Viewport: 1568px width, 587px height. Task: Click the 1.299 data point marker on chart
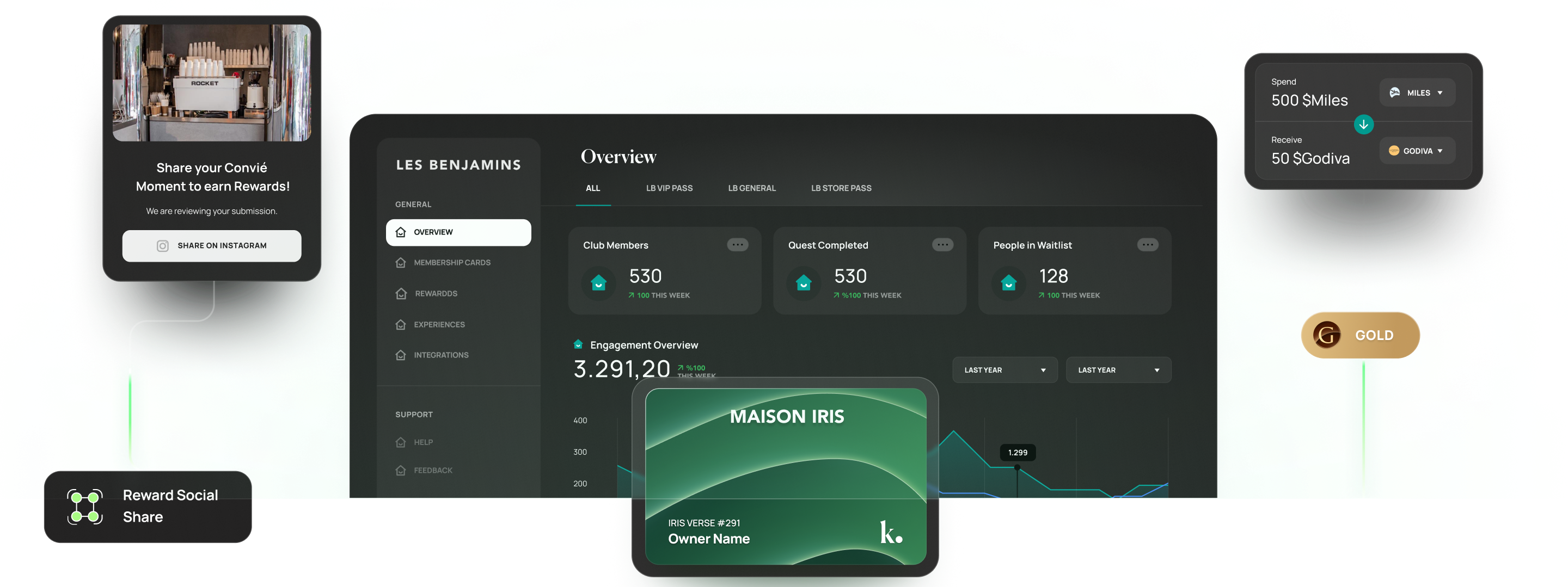pos(1017,468)
